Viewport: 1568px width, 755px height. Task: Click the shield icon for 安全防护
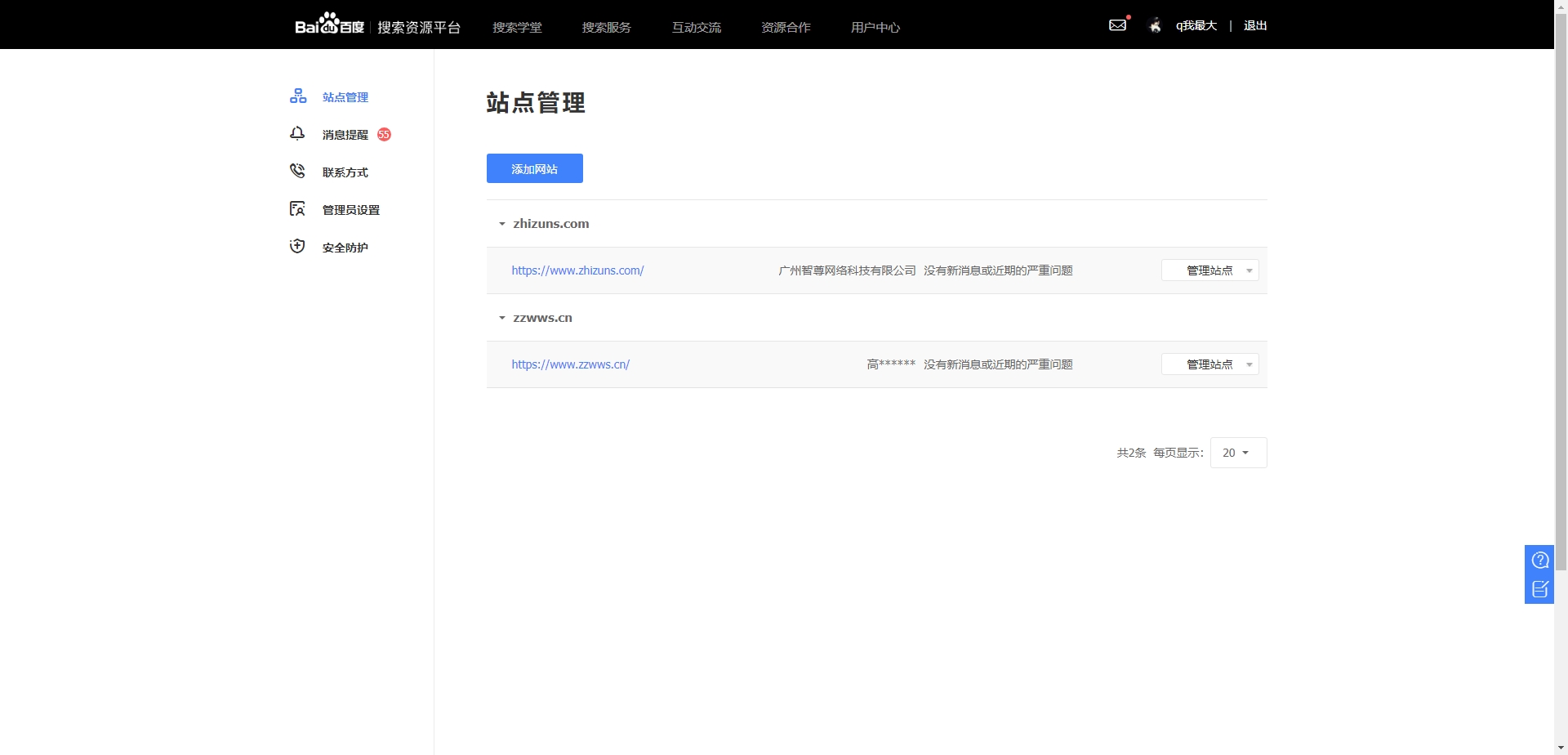(297, 247)
